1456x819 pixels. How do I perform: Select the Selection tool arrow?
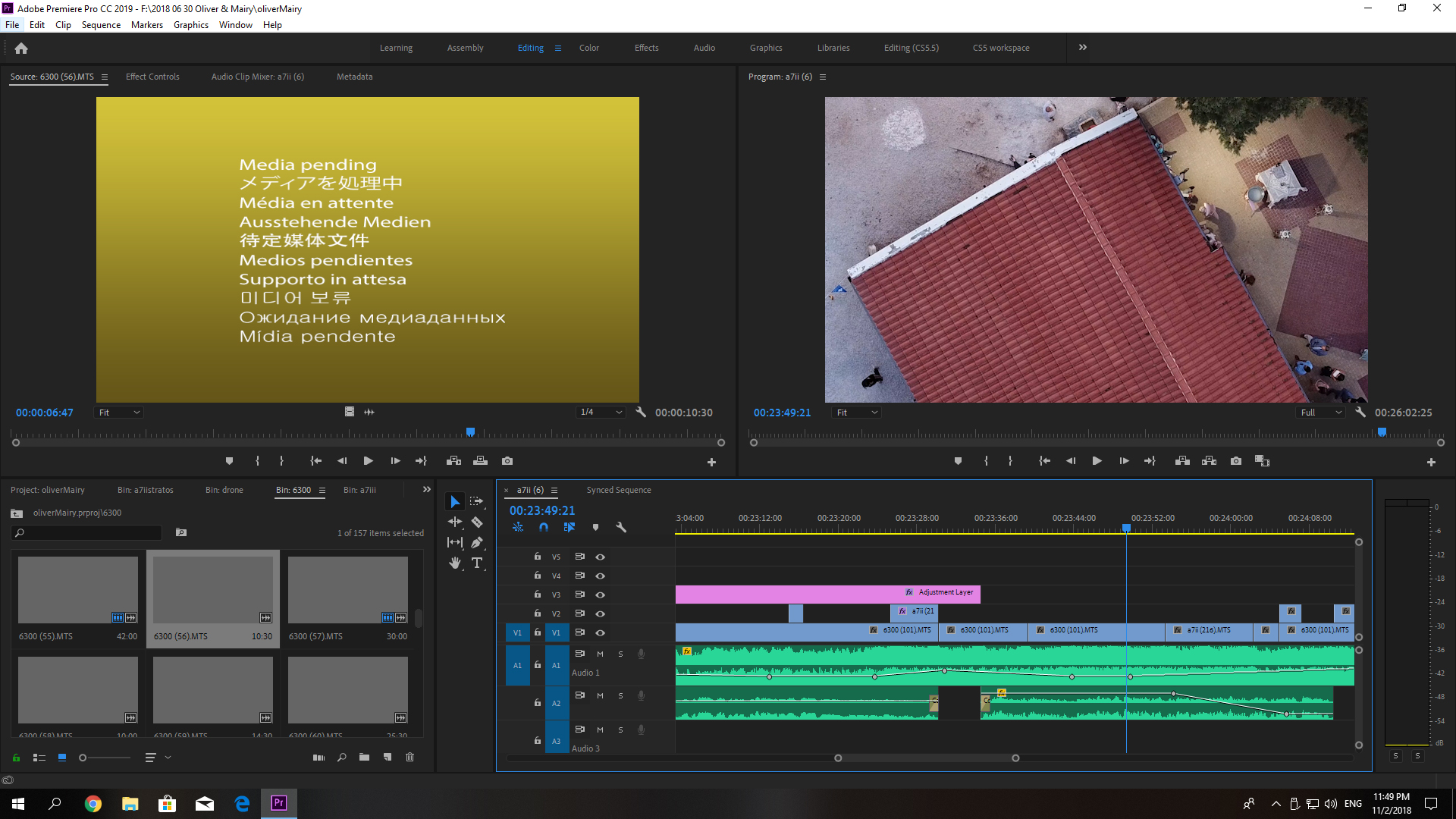455,501
